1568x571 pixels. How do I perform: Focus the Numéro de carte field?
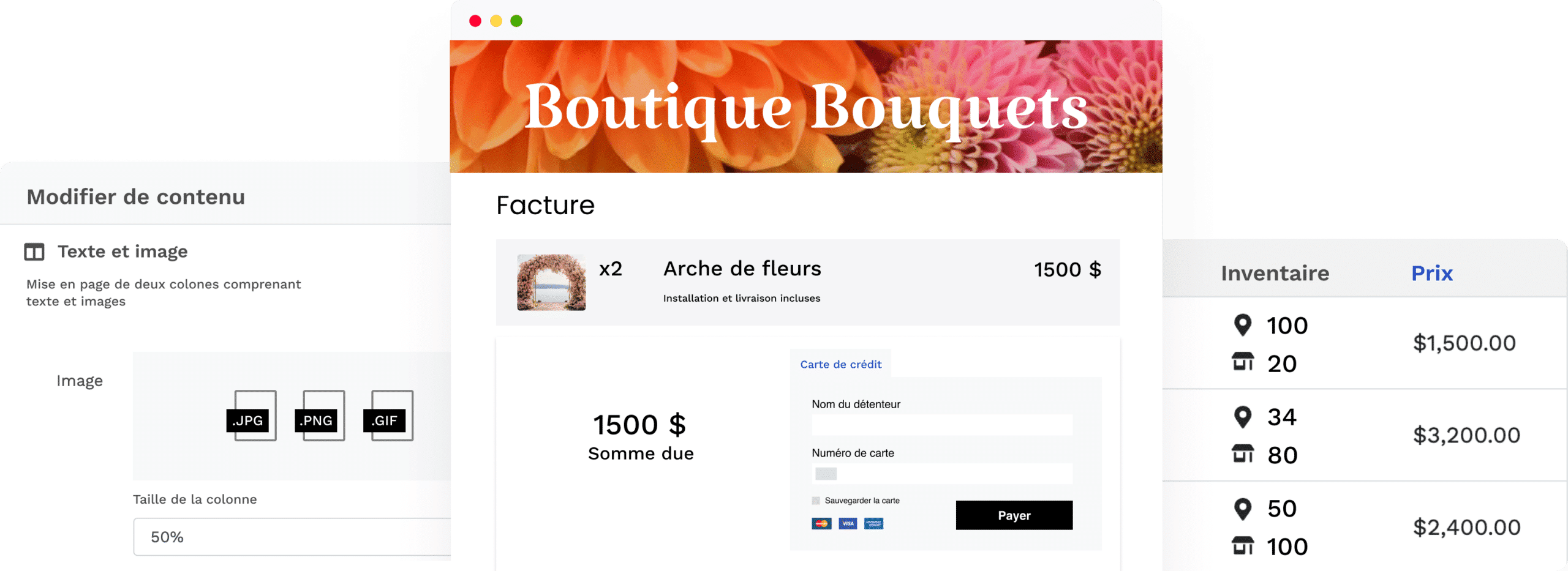[942, 474]
